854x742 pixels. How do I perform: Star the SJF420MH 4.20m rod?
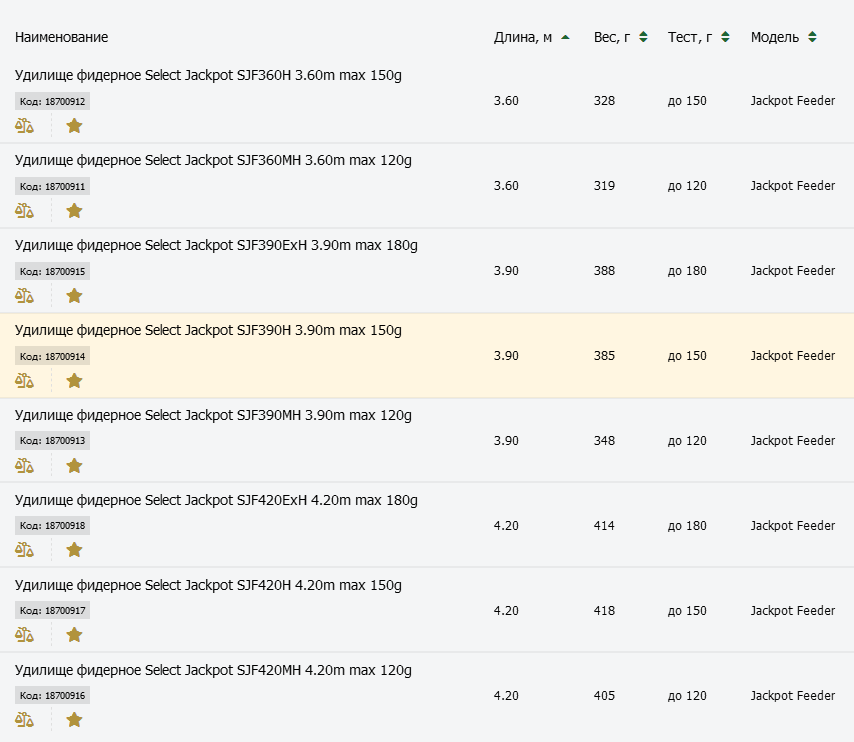pyautogui.click(x=74, y=720)
